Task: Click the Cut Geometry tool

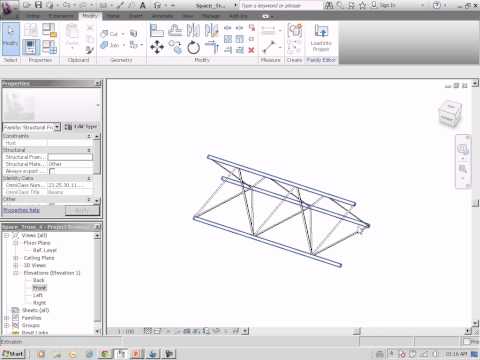Action: (x=110, y=34)
